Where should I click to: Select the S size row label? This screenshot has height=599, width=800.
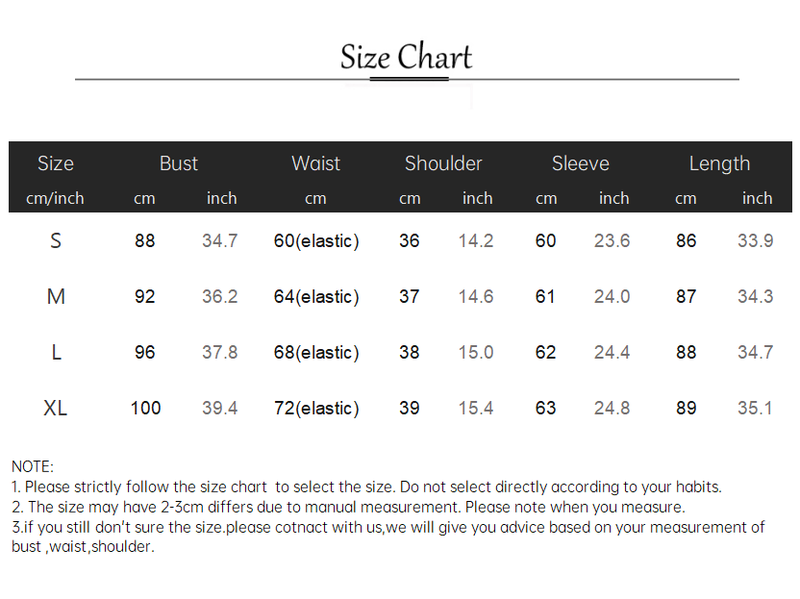pos(56,241)
